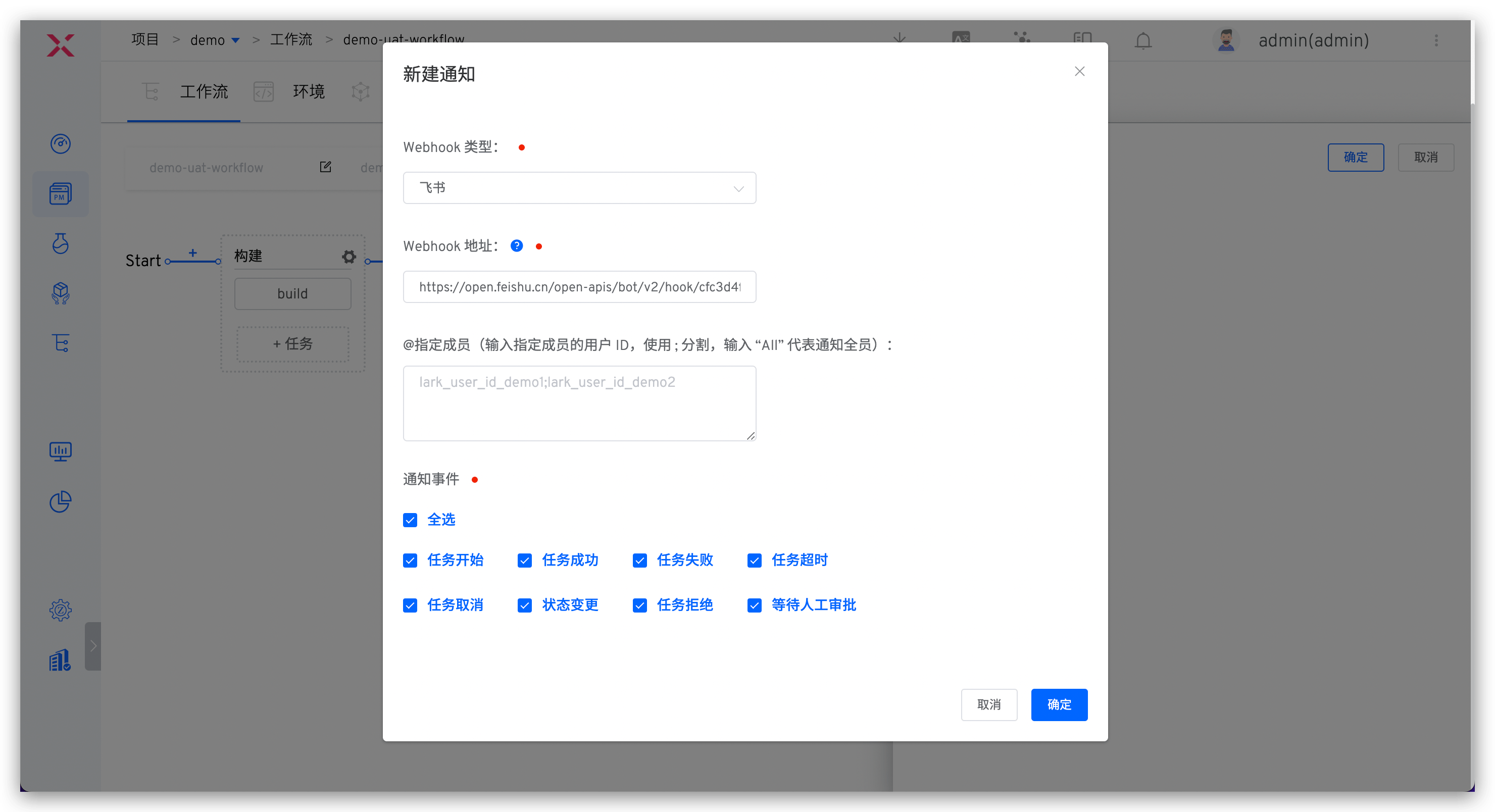
Task: Click the test flask icon in the sidebar
Action: [61, 244]
